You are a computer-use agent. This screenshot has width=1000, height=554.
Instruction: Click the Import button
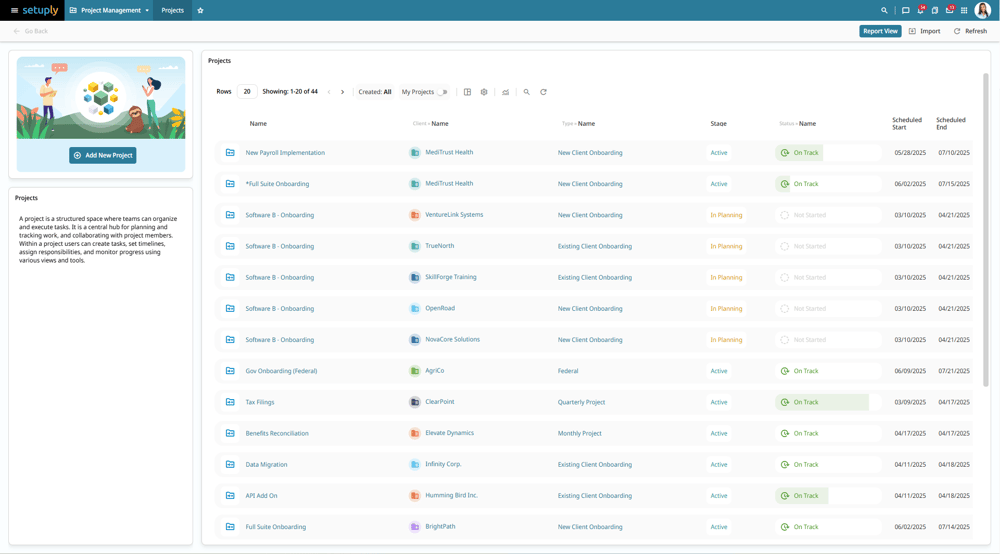925,31
